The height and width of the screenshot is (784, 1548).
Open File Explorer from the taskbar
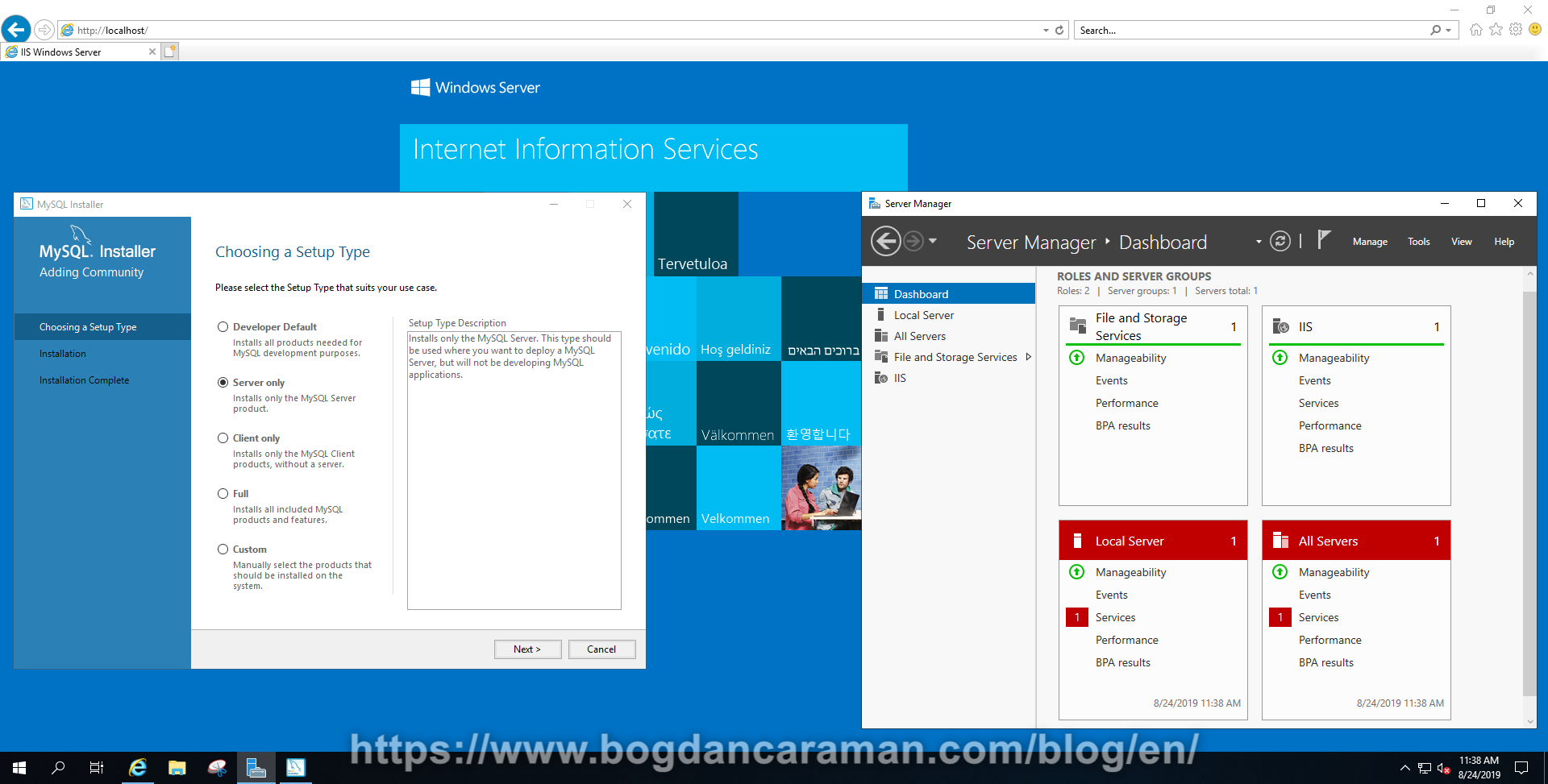coord(177,768)
